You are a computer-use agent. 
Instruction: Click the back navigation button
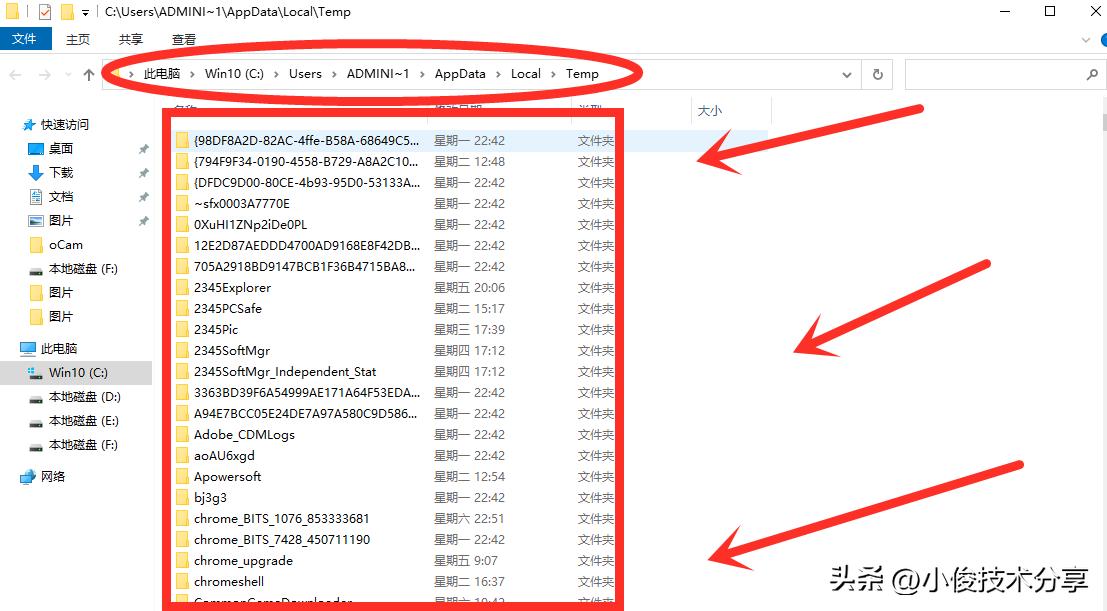pos(16,74)
